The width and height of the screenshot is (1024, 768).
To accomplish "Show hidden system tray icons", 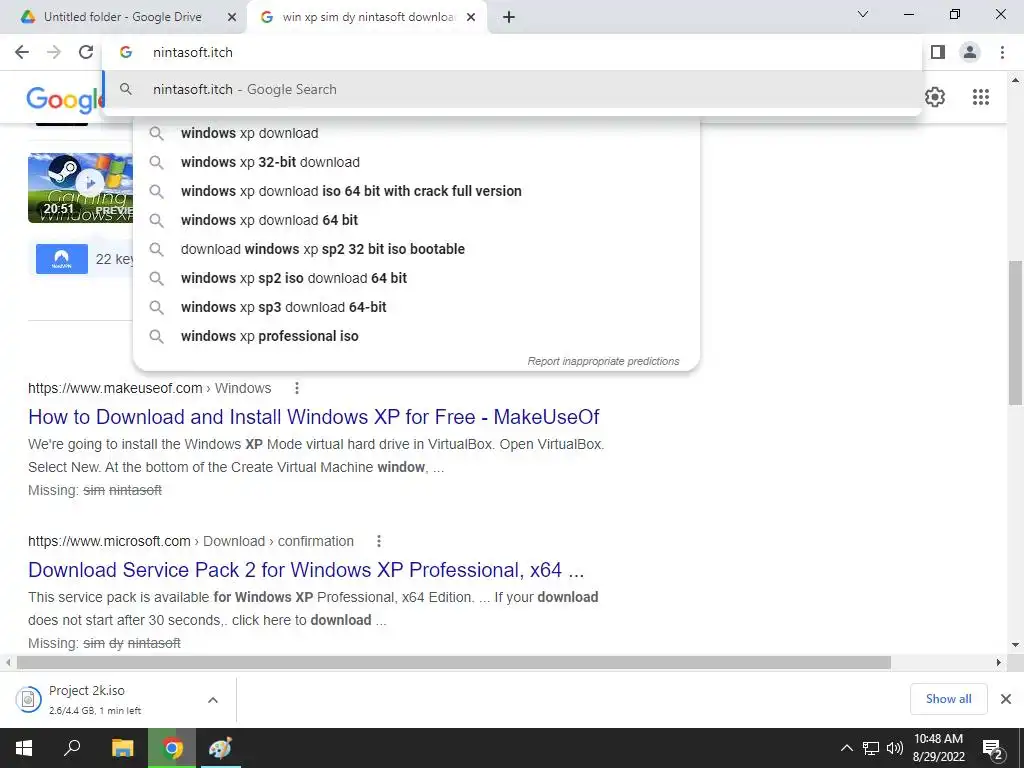I will (x=846, y=748).
